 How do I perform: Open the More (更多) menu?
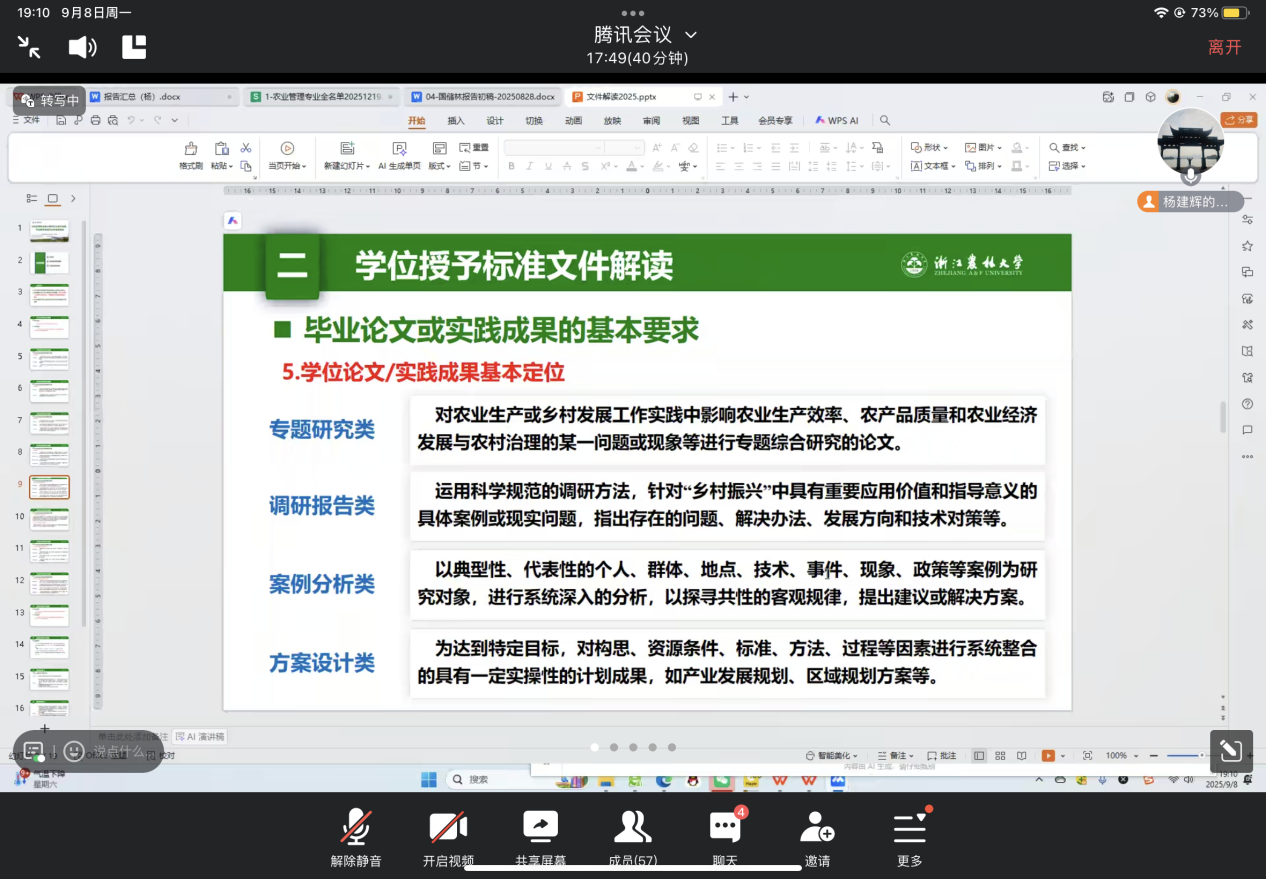[909, 829]
